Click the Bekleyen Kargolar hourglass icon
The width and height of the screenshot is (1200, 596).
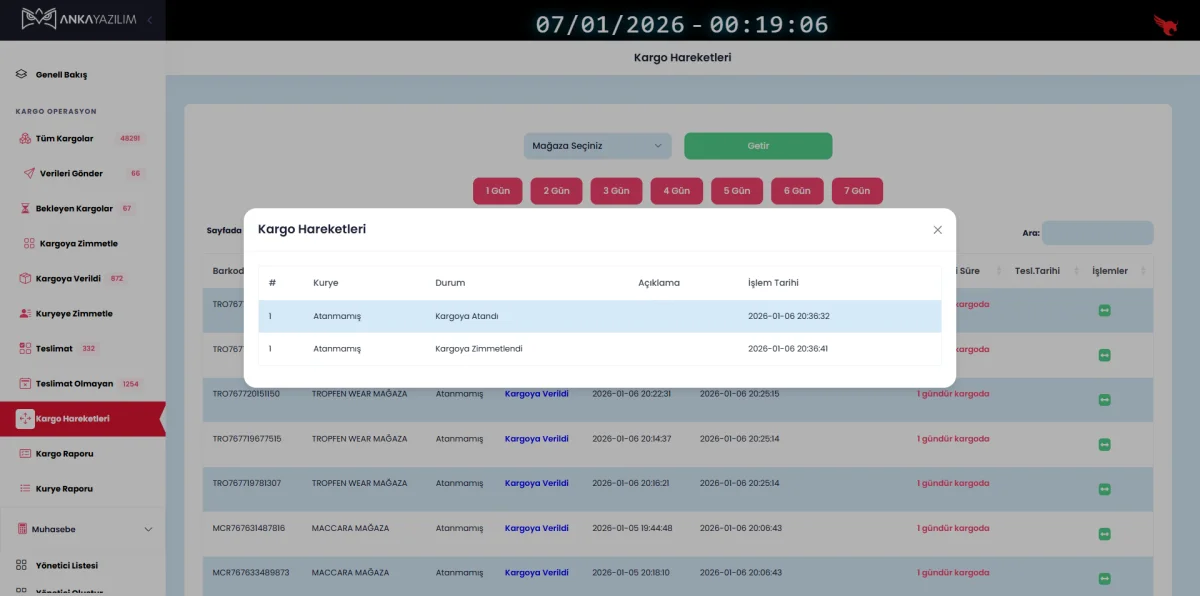26,209
